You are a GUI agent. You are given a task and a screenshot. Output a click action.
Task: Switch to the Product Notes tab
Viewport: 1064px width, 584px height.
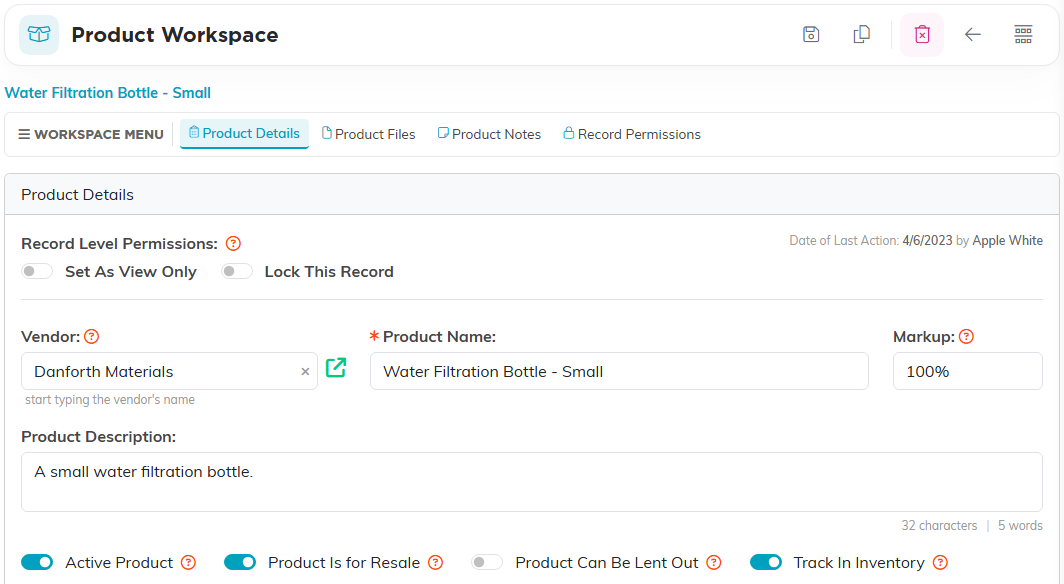coord(489,134)
